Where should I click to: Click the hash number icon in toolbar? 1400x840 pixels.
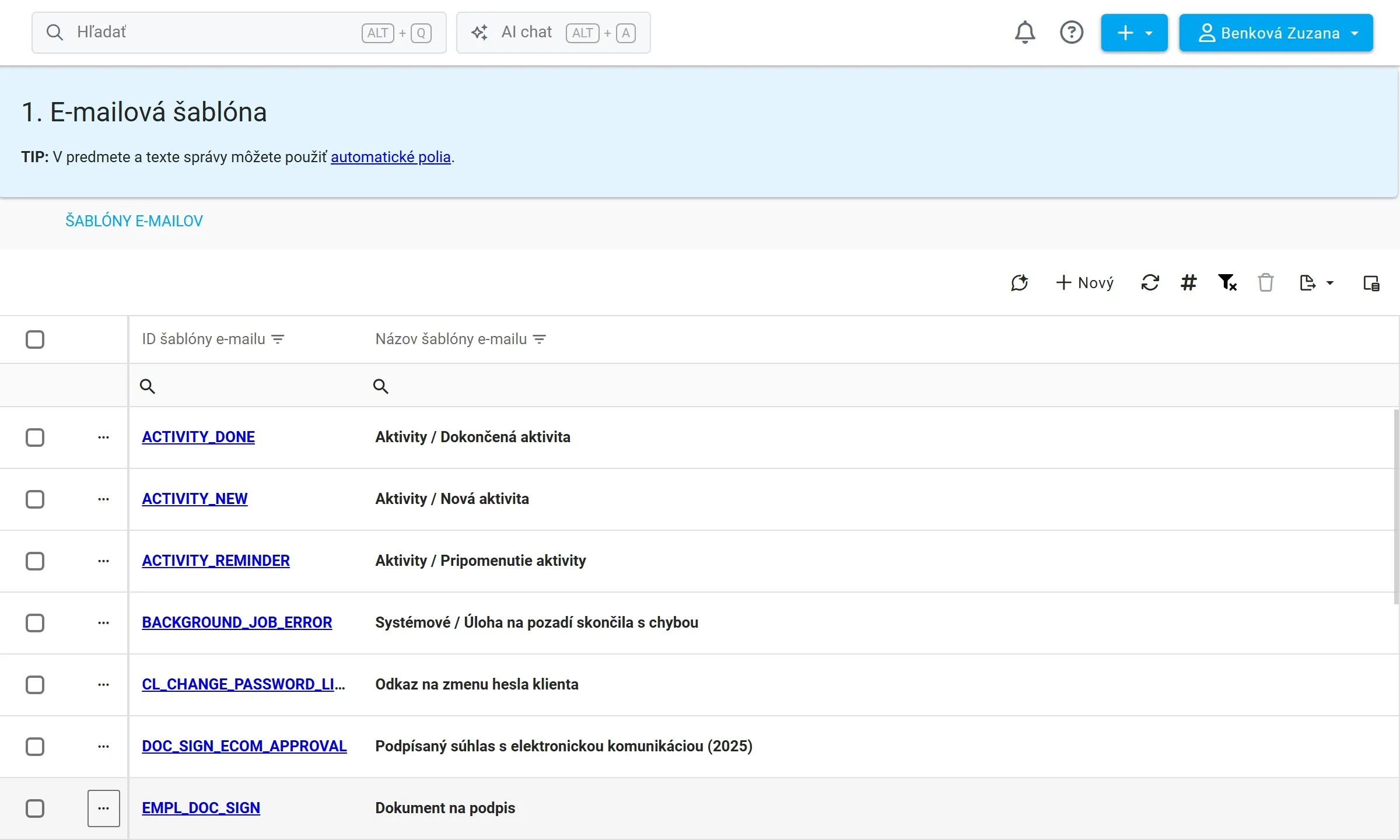tap(1188, 283)
